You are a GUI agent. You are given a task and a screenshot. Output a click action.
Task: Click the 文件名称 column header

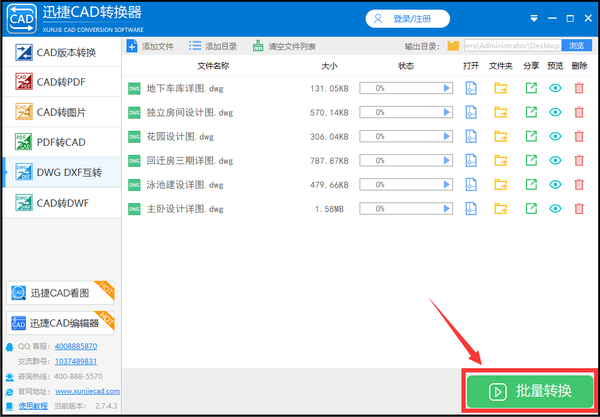213,66
